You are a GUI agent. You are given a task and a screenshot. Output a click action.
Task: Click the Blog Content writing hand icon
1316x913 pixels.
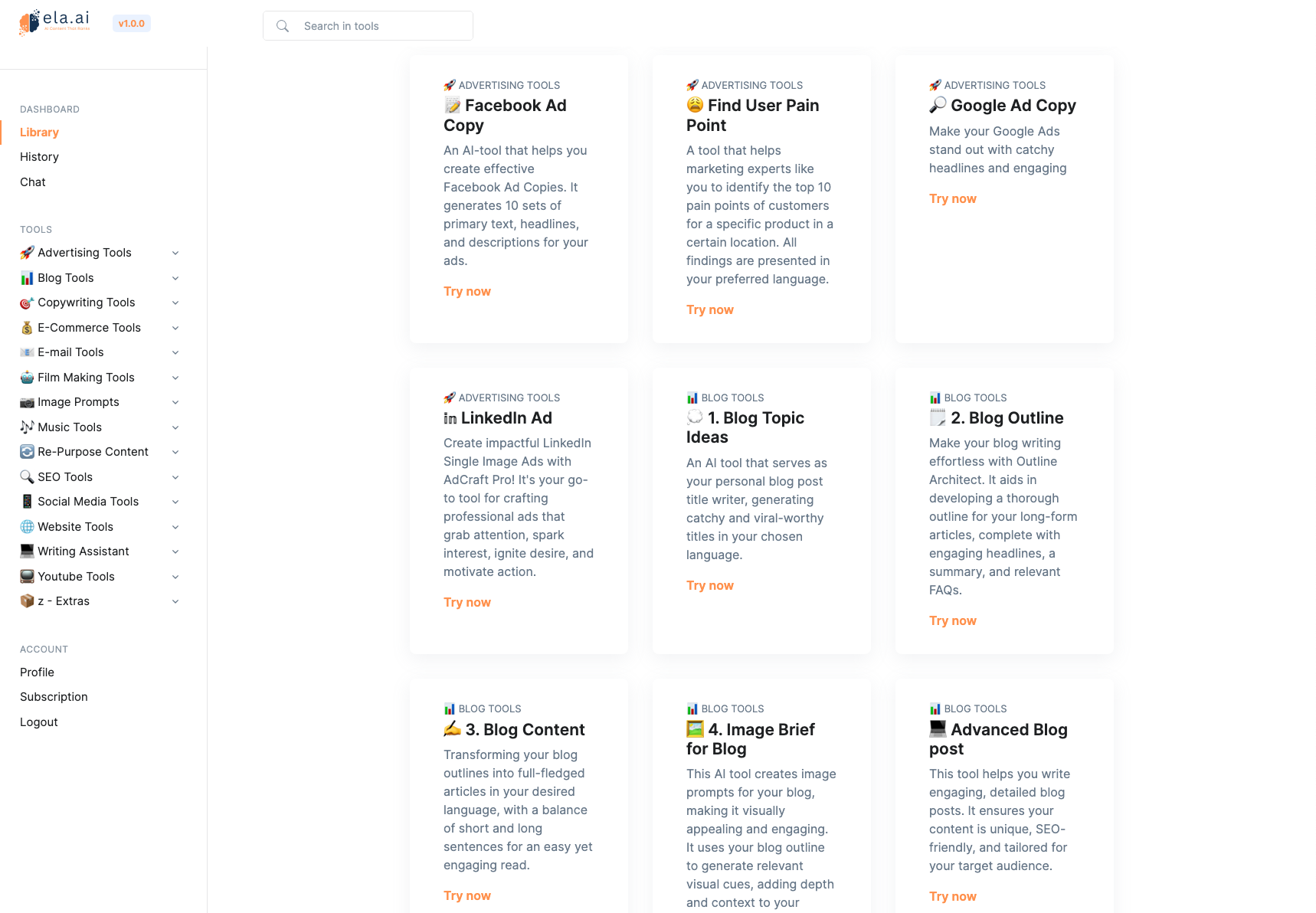pyautogui.click(x=452, y=729)
